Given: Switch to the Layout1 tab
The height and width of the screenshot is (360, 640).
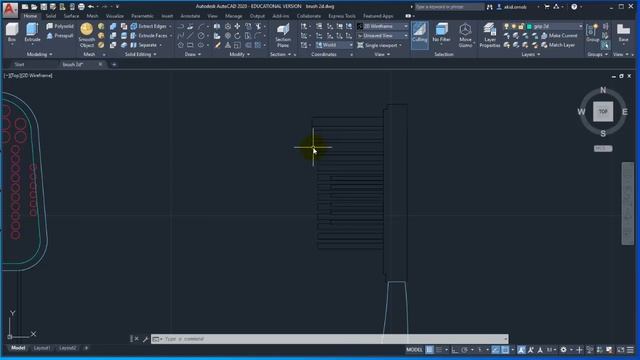Looking at the screenshot, I should click(42, 348).
